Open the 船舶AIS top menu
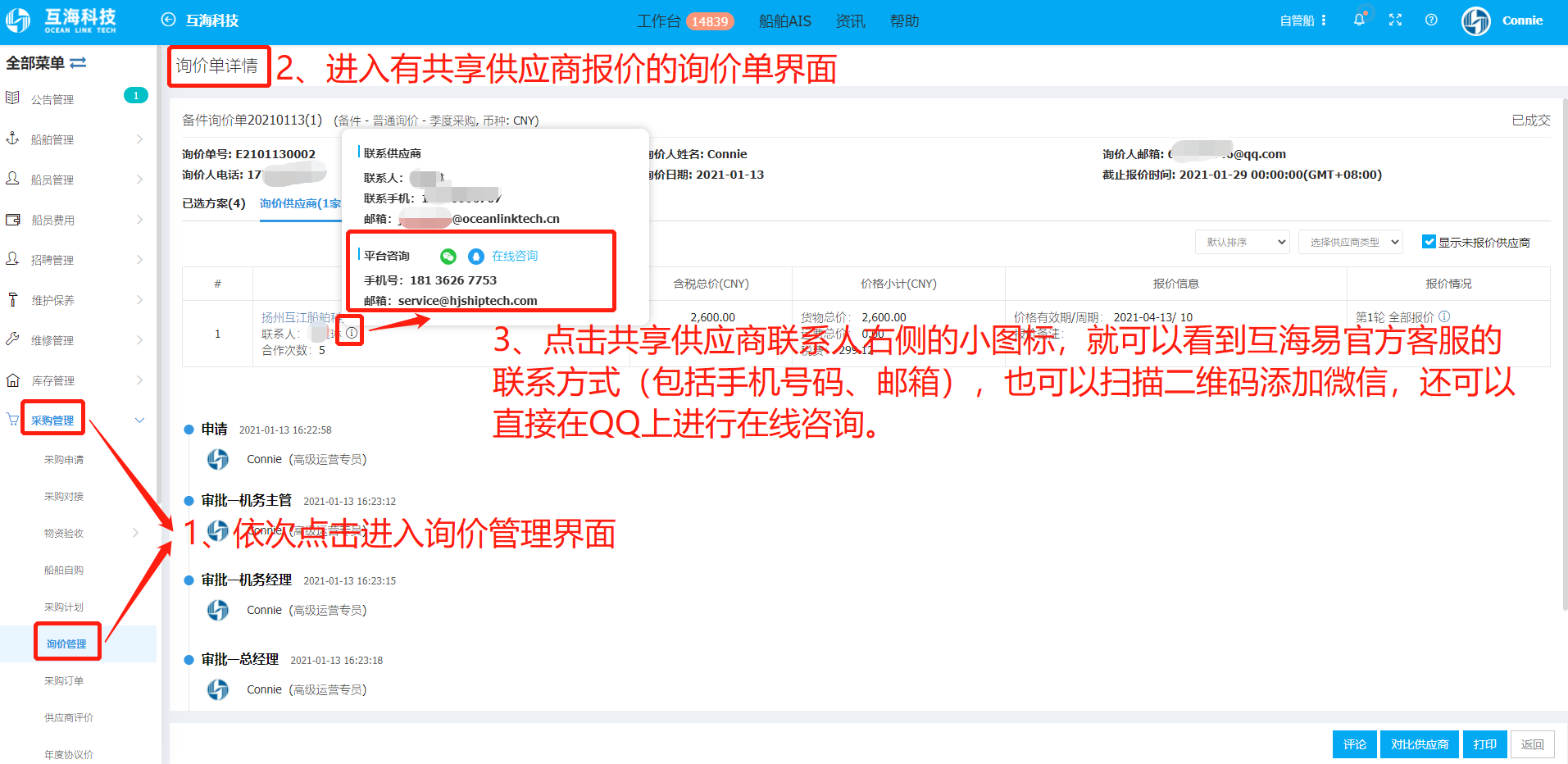Viewport: 1568px width, 764px height. pos(784,21)
